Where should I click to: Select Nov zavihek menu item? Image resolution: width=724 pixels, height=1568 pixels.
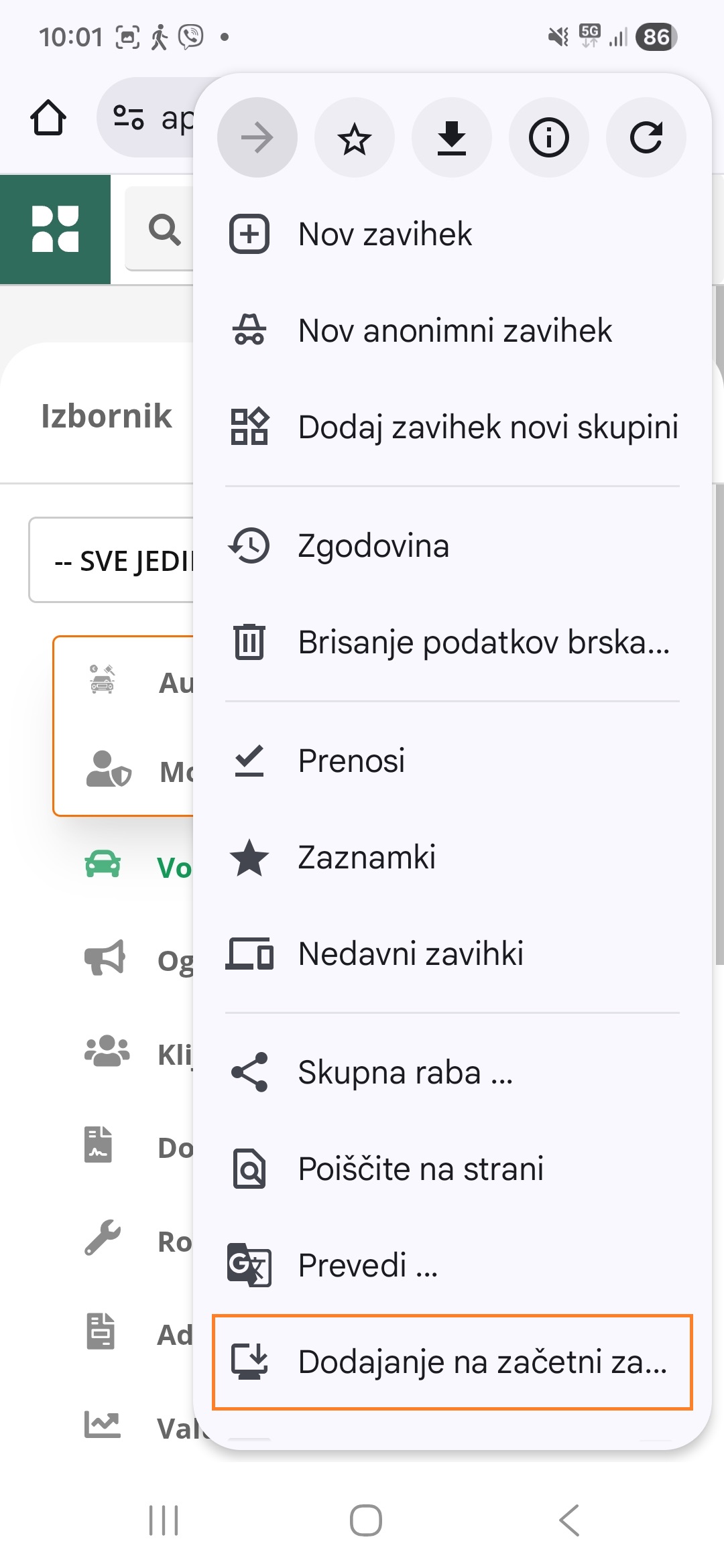[x=385, y=235]
